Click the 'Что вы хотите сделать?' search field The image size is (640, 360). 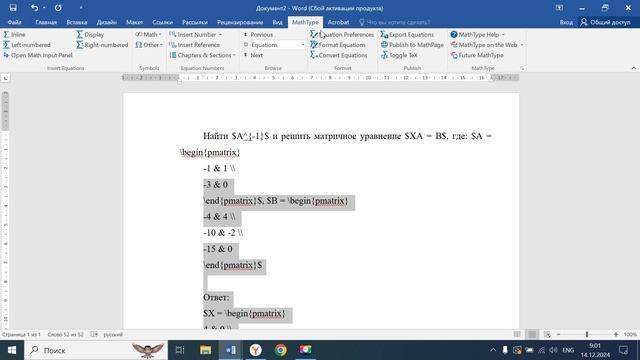[x=394, y=22]
